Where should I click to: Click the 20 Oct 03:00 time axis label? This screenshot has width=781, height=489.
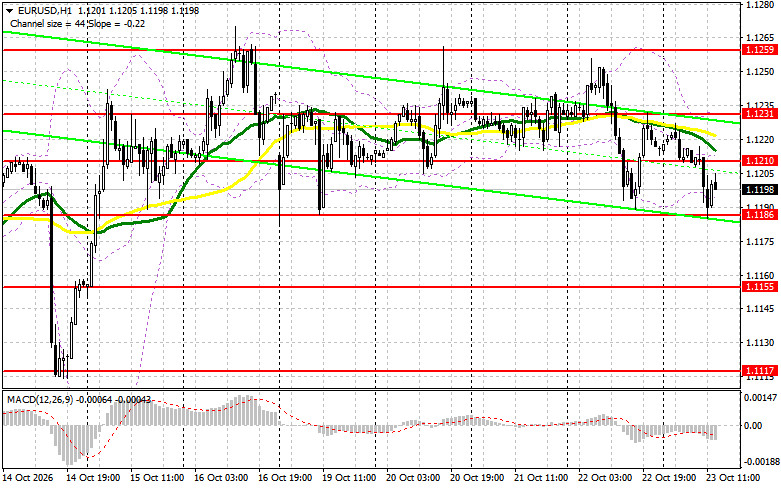coord(413,478)
